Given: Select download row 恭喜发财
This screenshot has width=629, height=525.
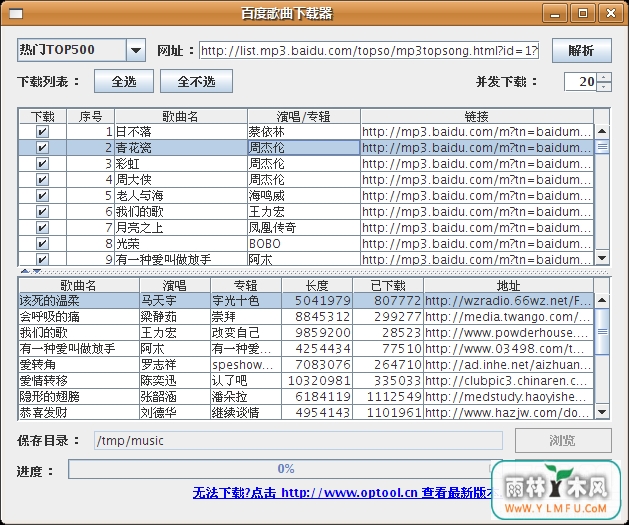Looking at the screenshot, I should tap(306, 412).
